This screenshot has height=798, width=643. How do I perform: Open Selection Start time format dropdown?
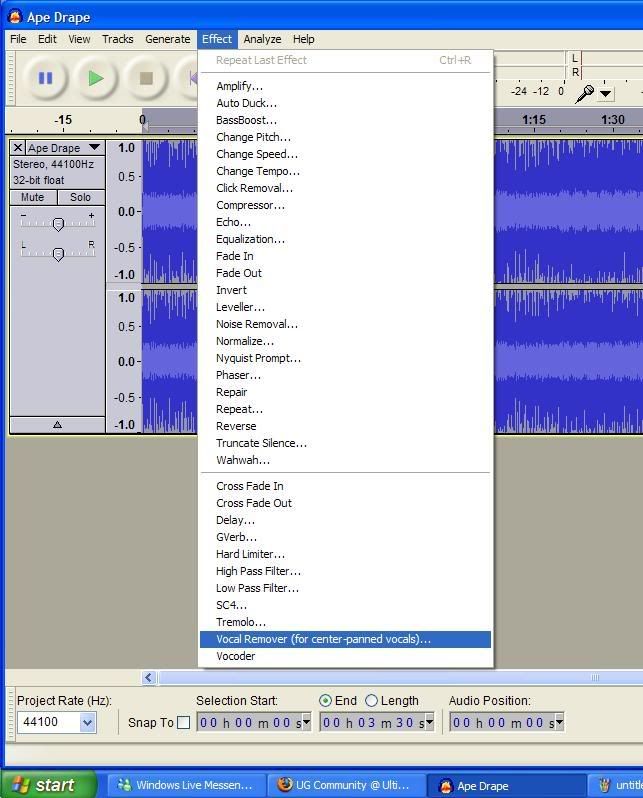[306, 722]
